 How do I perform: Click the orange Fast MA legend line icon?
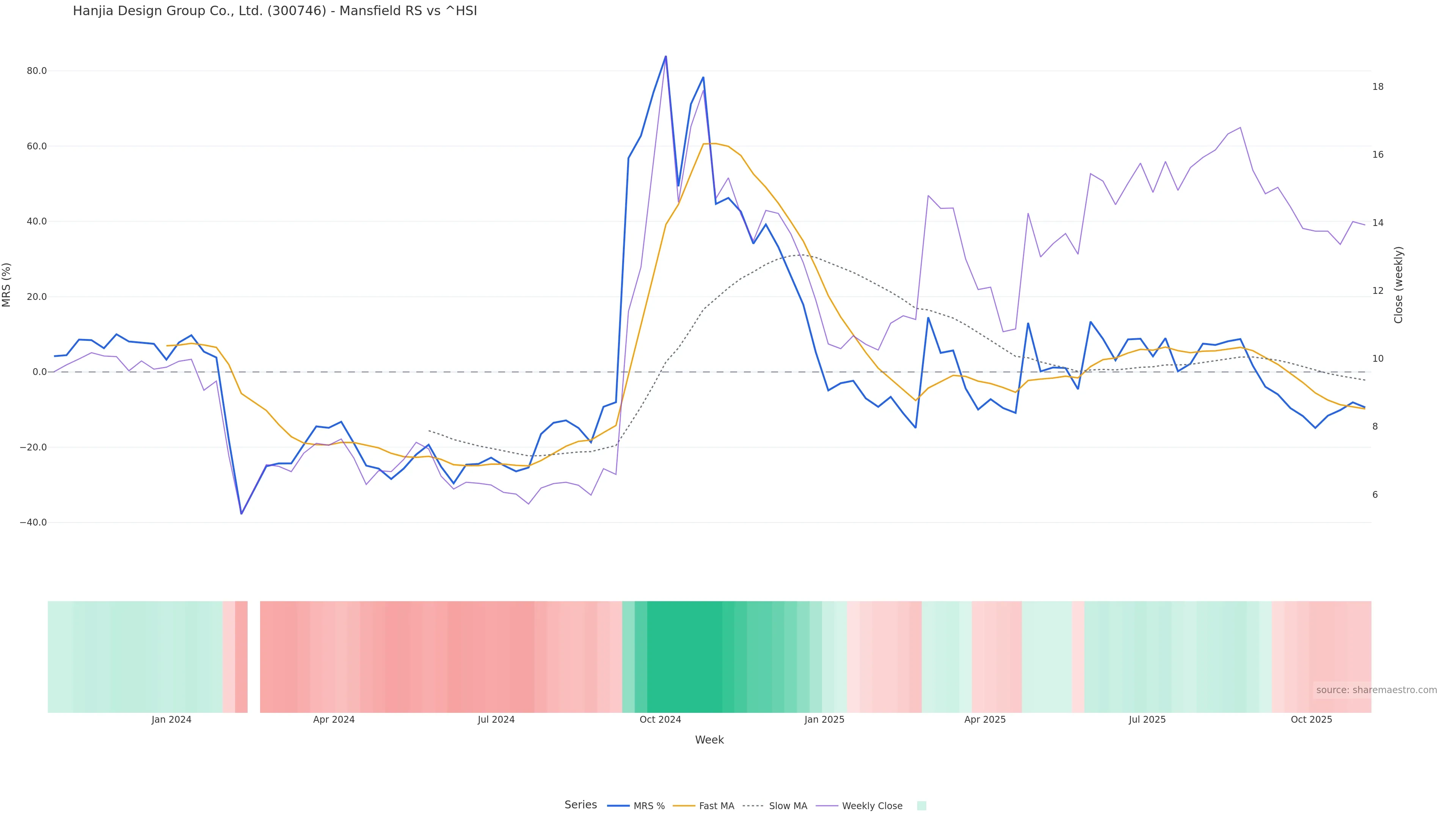click(x=684, y=806)
